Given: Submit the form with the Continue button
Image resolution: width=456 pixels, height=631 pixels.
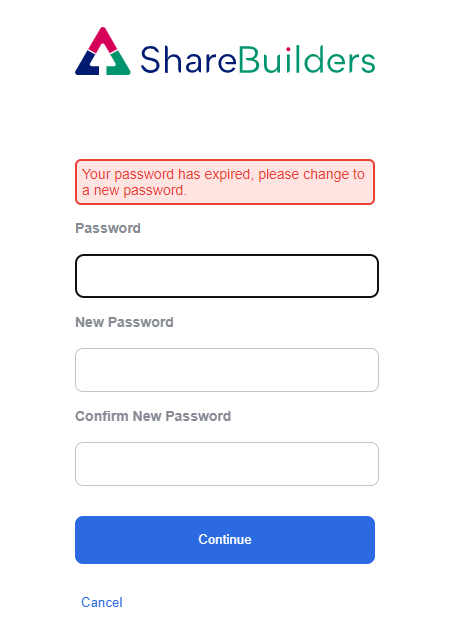Looking at the screenshot, I should pos(225,540).
